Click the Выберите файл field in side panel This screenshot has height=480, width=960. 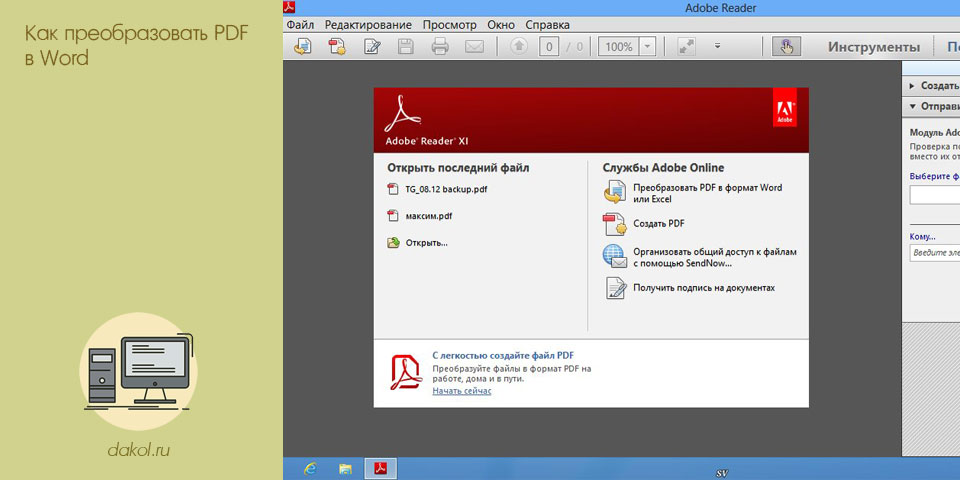pos(934,195)
